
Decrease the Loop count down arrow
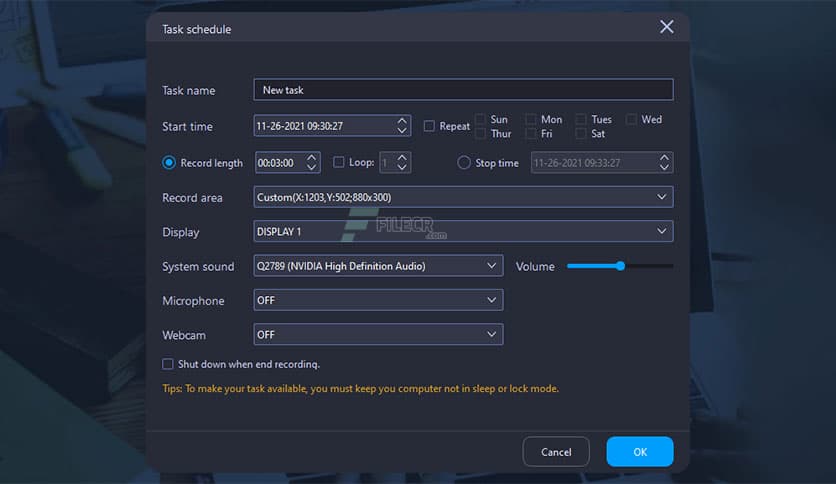(x=402, y=167)
